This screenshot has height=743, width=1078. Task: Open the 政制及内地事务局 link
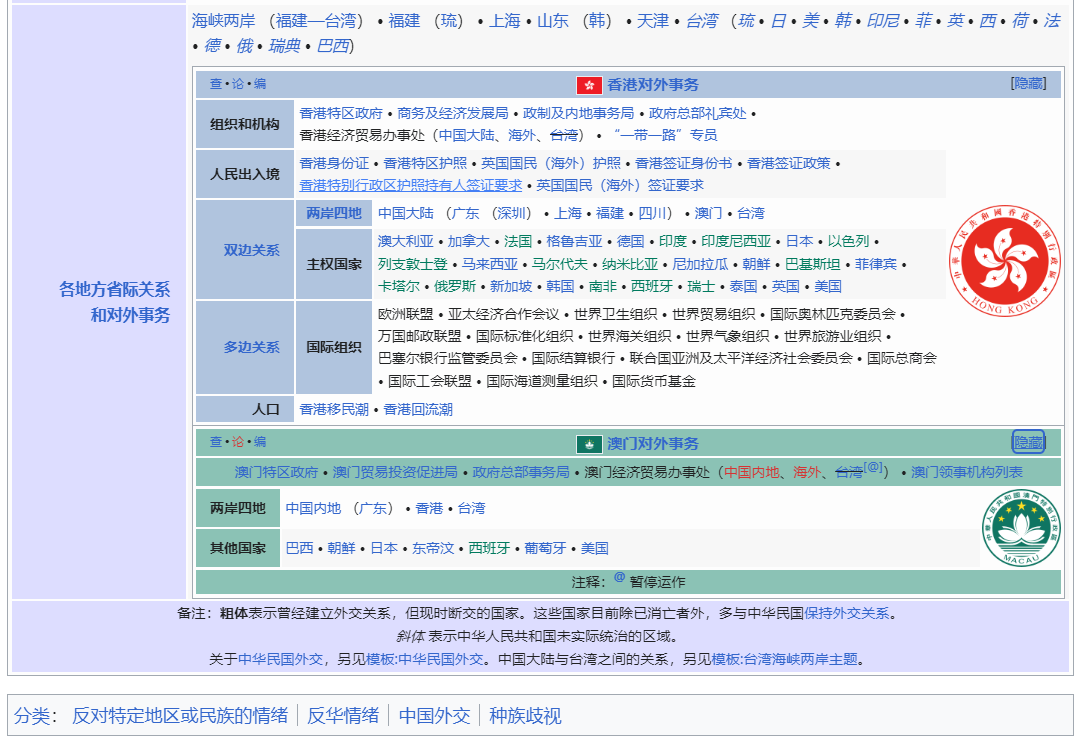pyautogui.click(x=578, y=113)
